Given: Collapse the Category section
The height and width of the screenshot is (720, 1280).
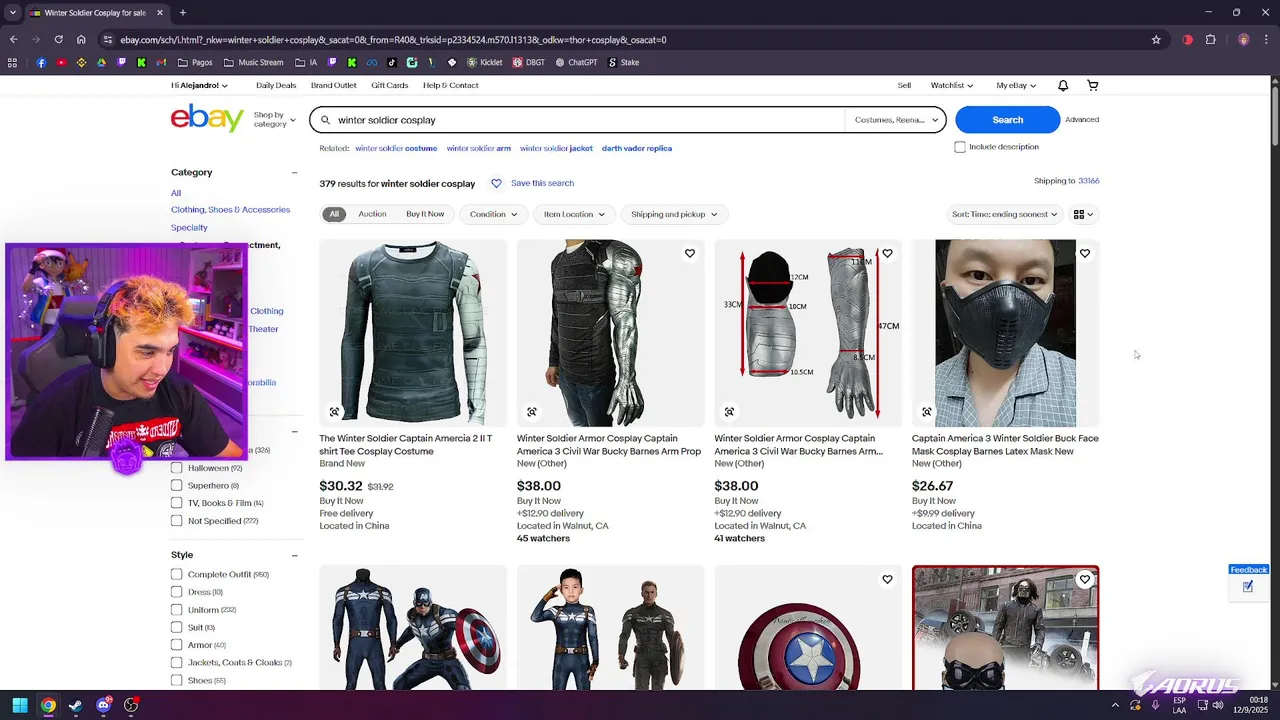Looking at the screenshot, I should tap(294, 173).
